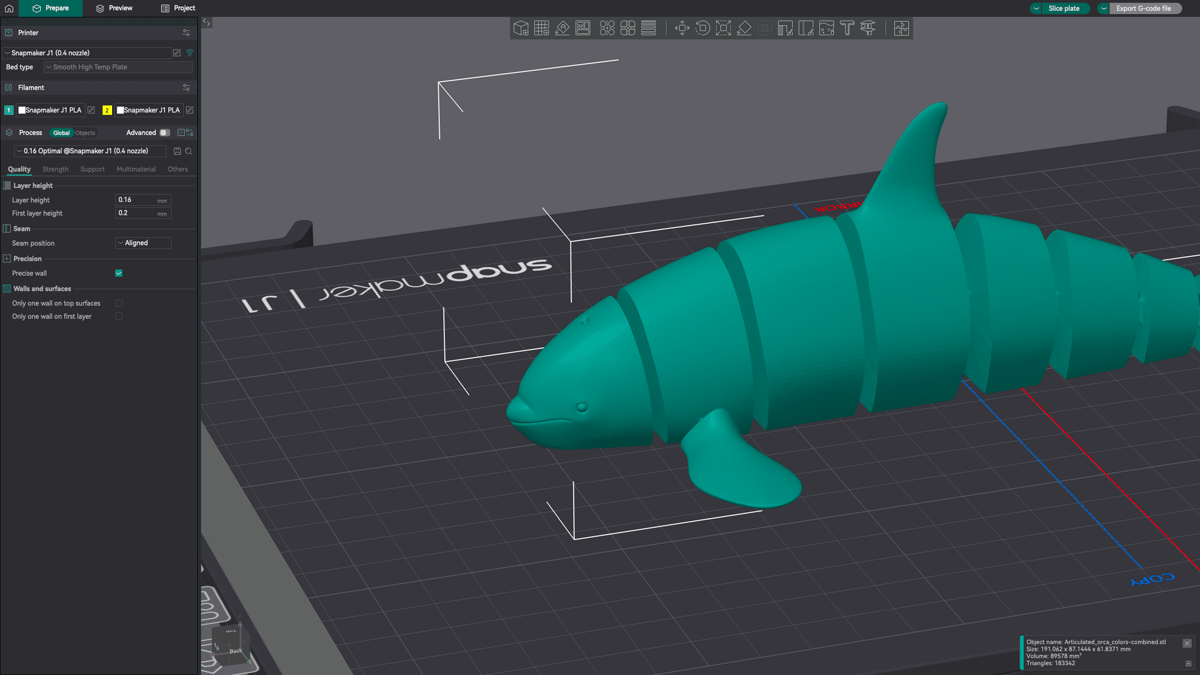Select the Measure caliper tool
This screenshot has width=1200, height=675.
click(868, 28)
